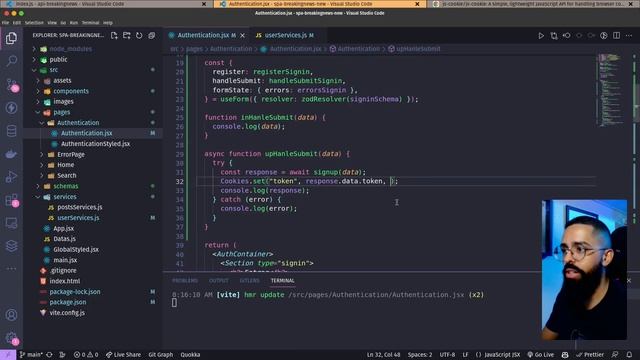Image resolution: width=640 pixels, height=360 pixels.
Task: Open the Terminal menu in menu bar
Action: coord(90,23)
